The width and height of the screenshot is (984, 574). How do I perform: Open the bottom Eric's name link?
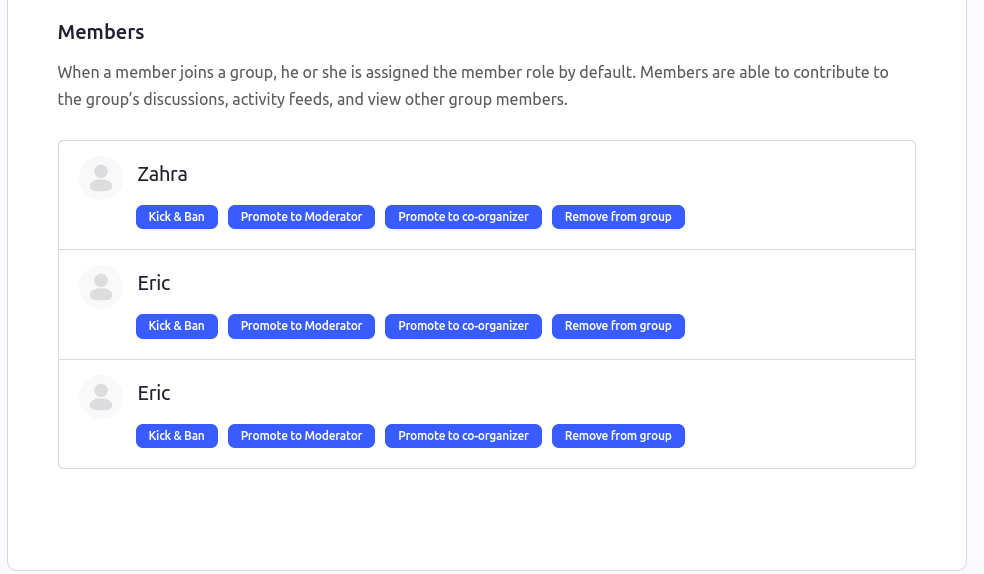click(x=154, y=393)
